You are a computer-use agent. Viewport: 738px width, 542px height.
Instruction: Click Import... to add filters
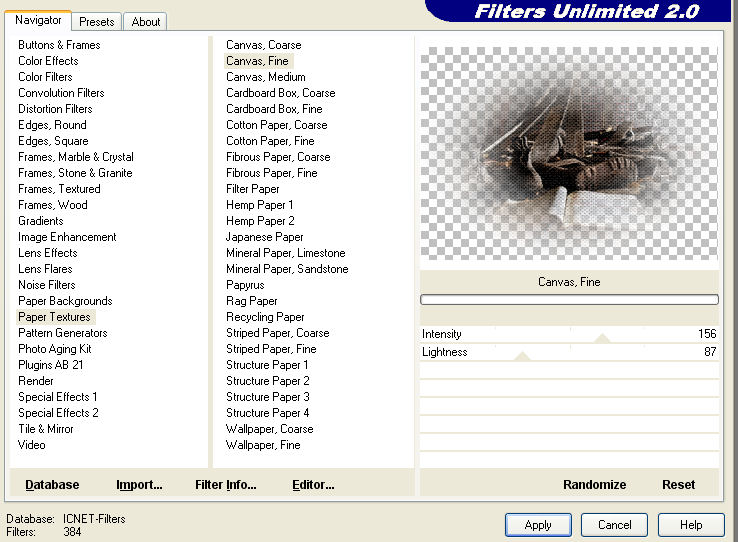point(139,485)
